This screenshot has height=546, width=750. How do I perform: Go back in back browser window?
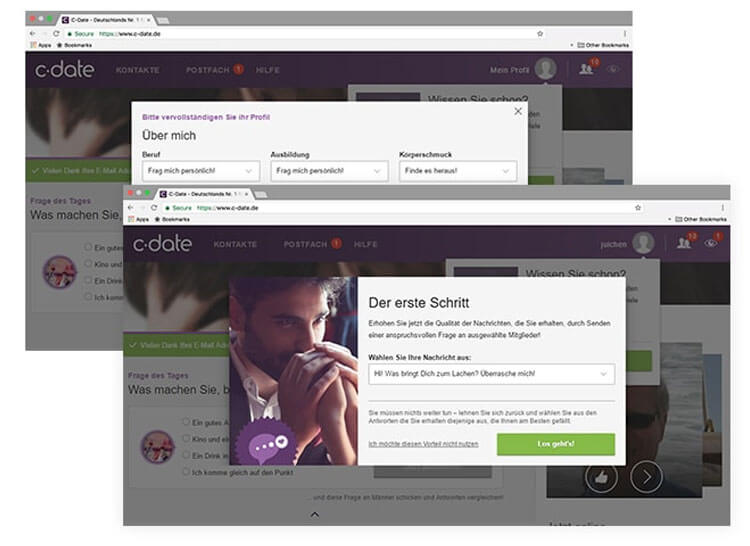33,33
